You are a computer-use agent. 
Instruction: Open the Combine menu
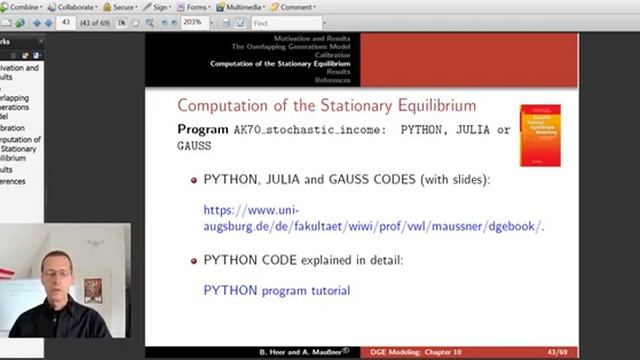coord(21,7)
